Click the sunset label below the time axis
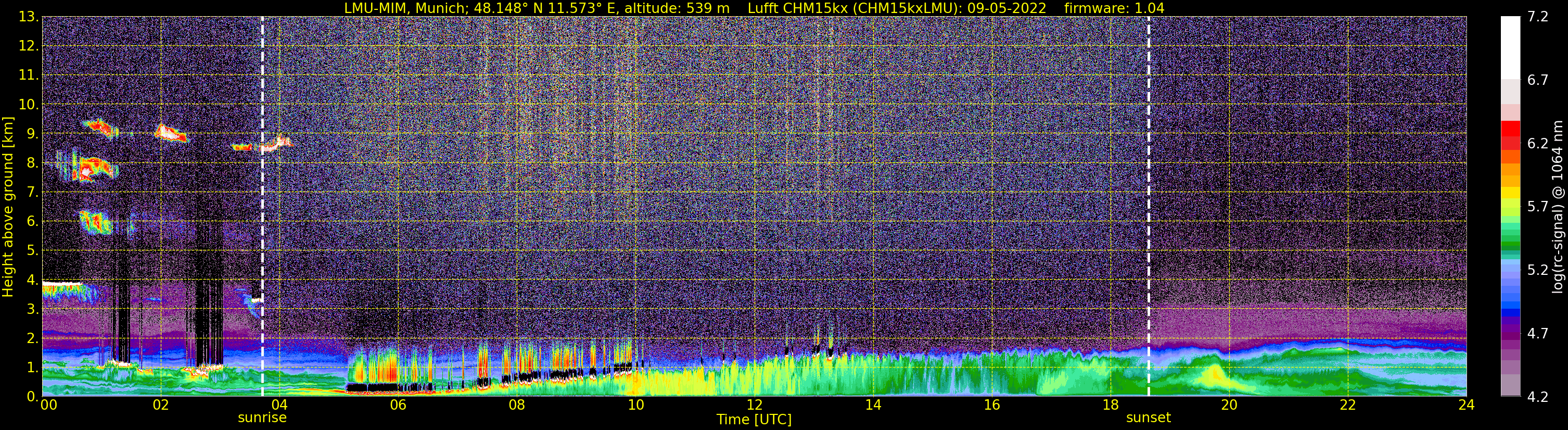This screenshot has height=430, width=1568. 1148,418
